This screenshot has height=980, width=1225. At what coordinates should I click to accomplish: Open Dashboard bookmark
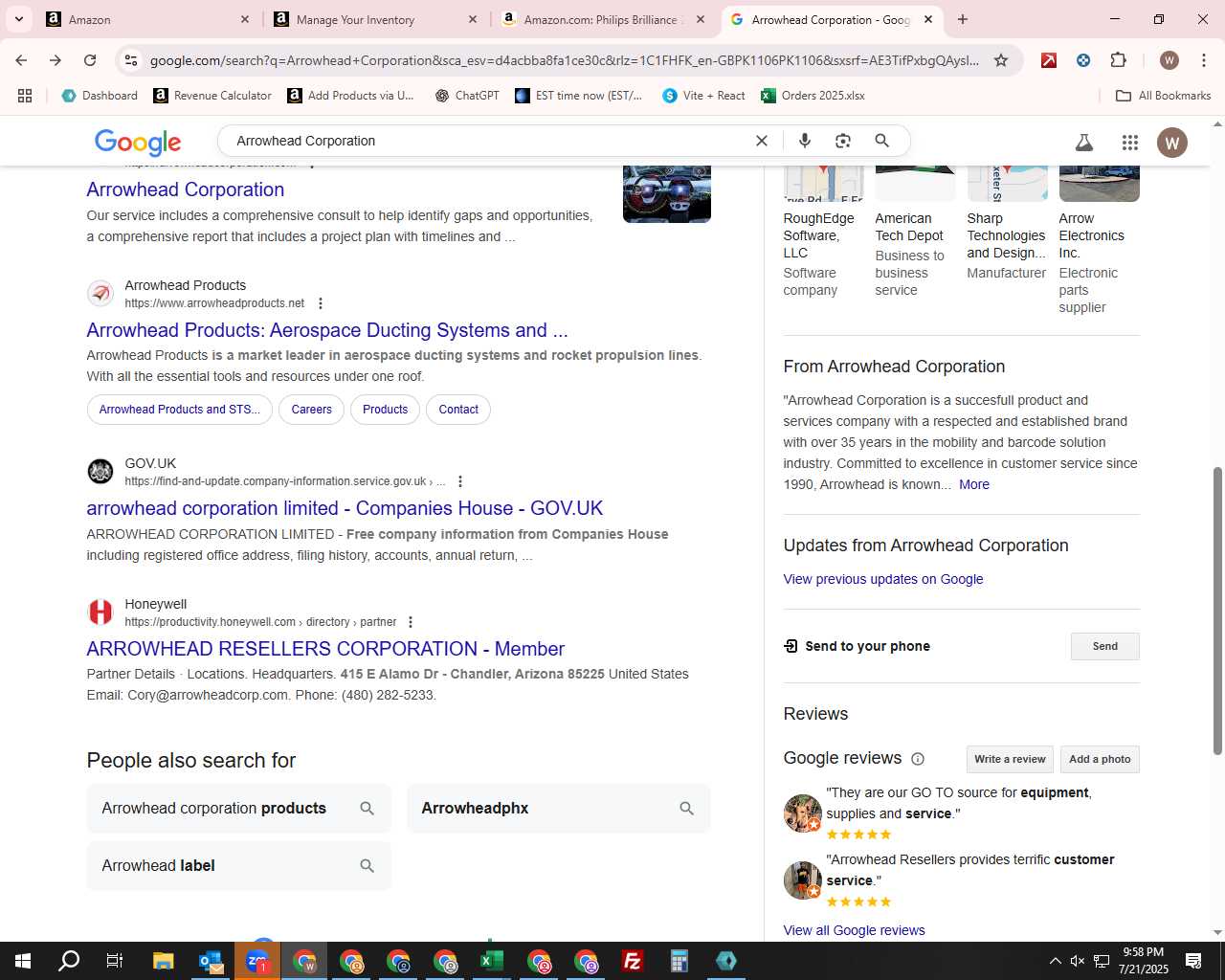pos(100,96)
